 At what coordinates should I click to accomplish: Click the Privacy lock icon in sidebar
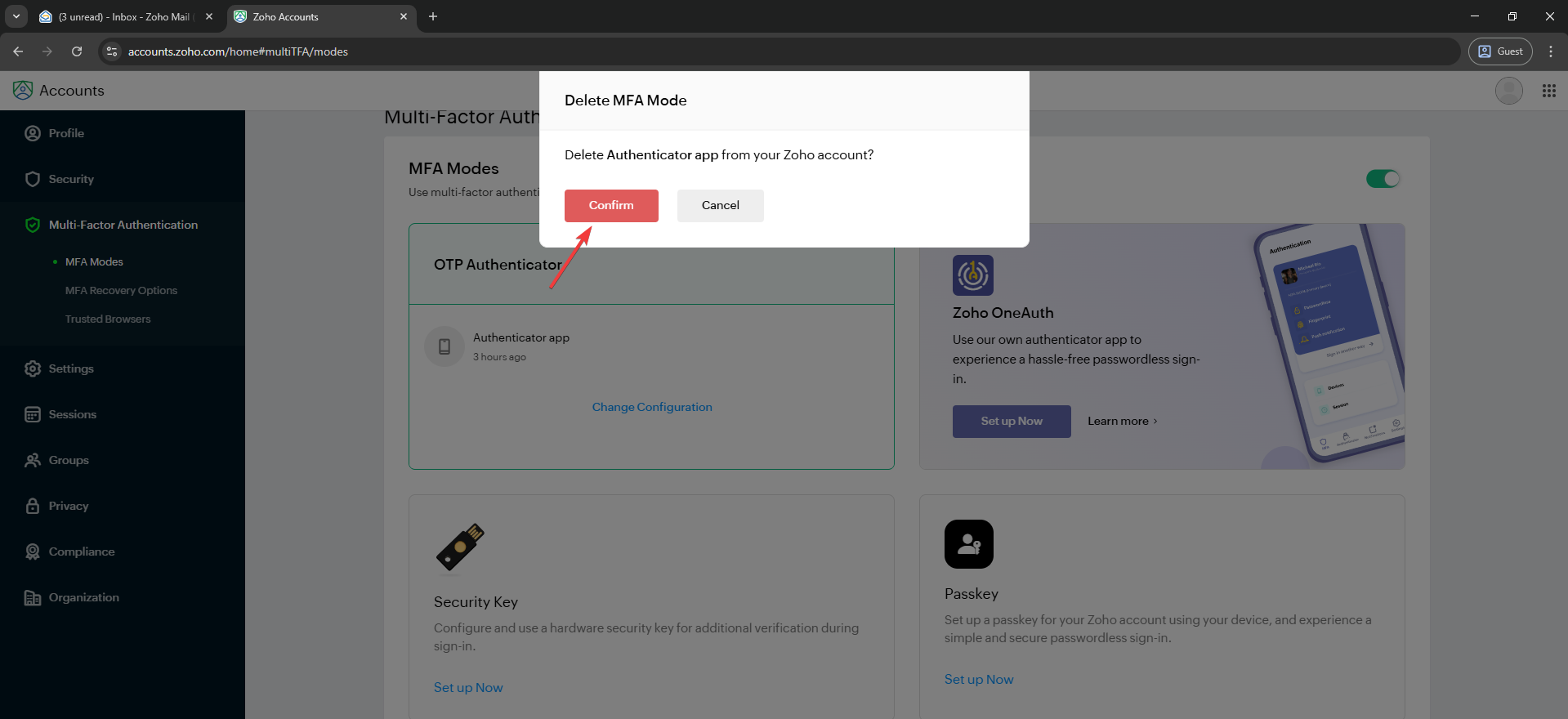coord(33,506)
